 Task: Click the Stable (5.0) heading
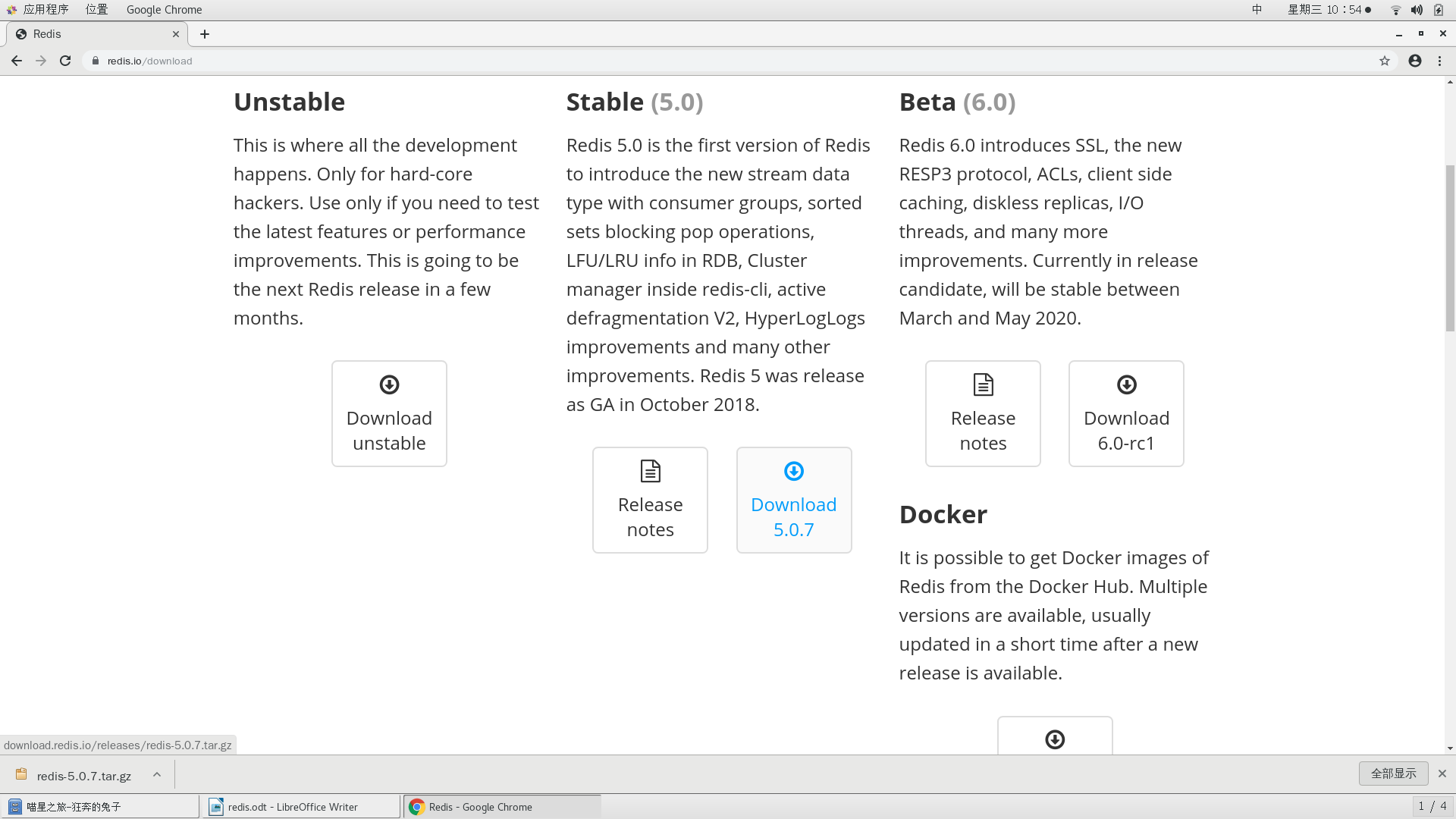point(635,102)
